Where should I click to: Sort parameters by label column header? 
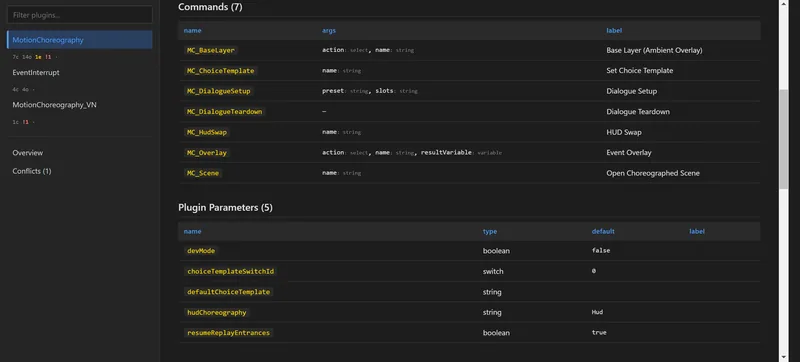click(696, 231)
